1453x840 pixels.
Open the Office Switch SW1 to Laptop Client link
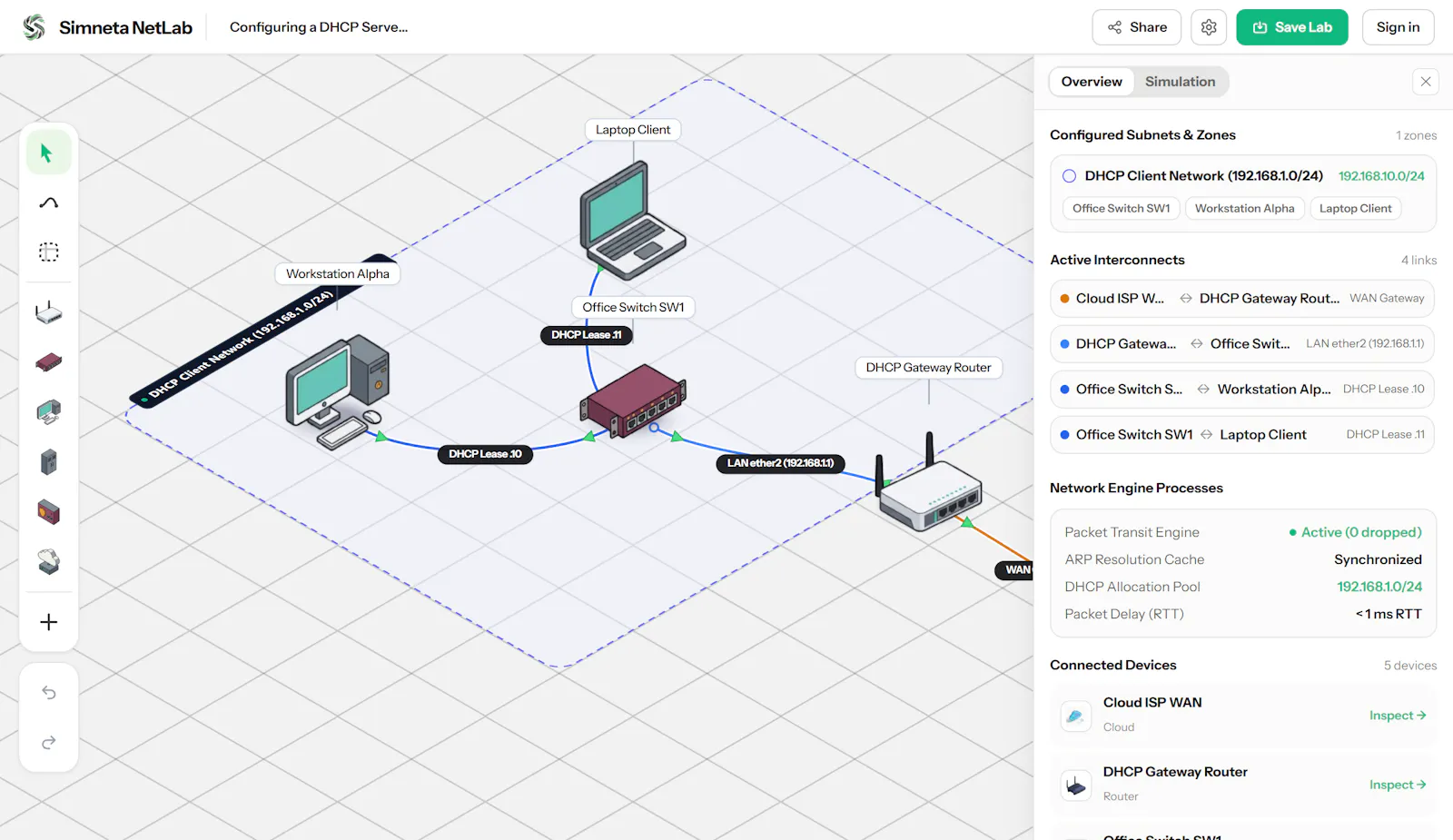[1242, 434]
